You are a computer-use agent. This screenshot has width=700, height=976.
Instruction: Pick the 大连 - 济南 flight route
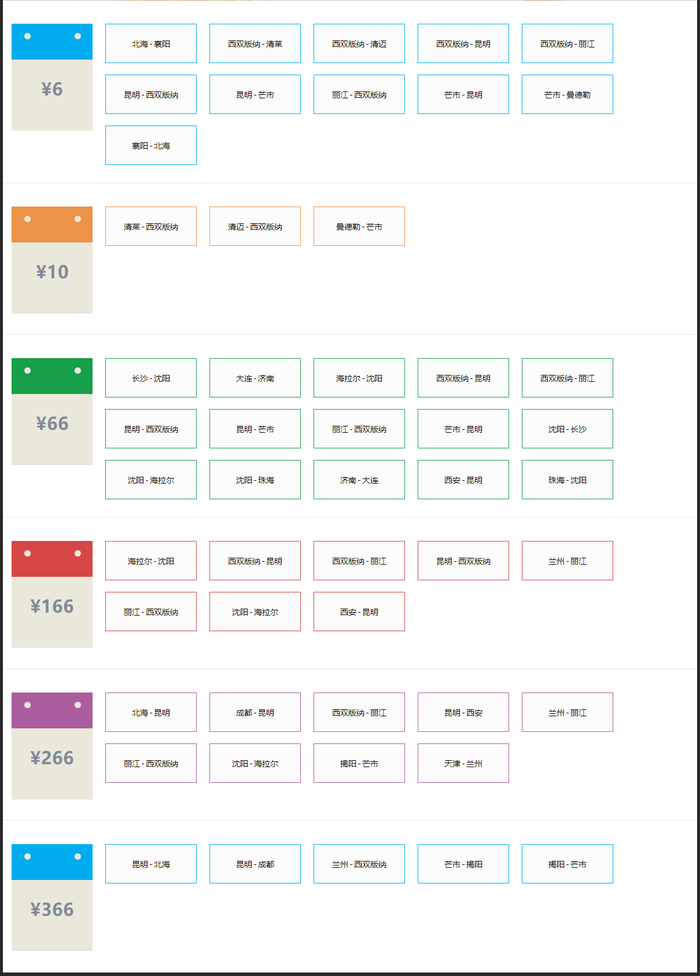point(255,379)
